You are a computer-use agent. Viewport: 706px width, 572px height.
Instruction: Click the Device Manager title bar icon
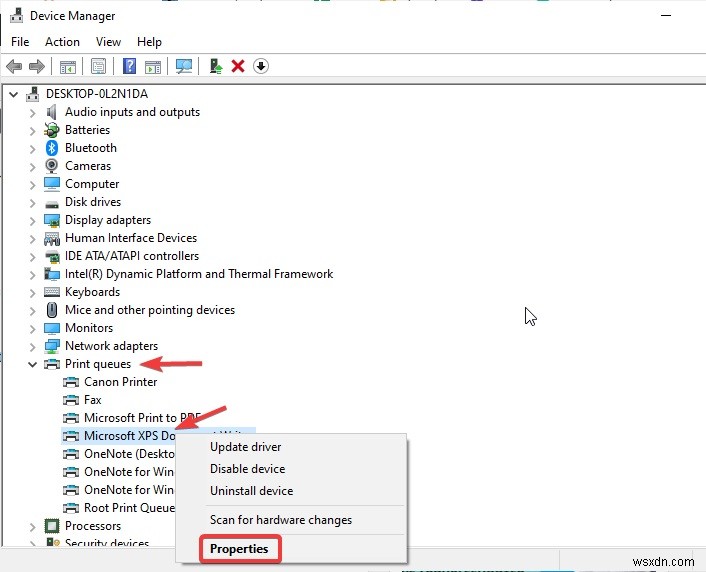click(17, 15)
